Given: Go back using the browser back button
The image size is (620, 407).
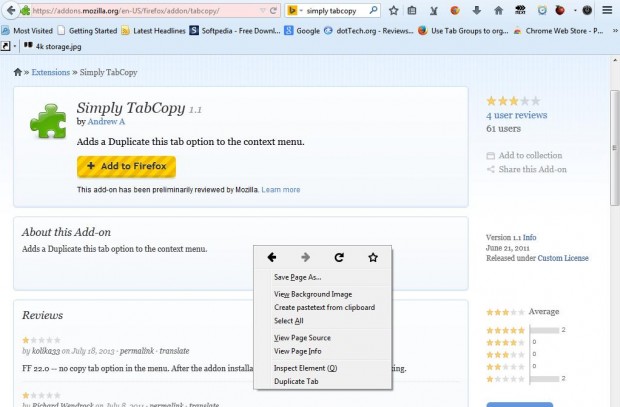Looking at the screenshot, I should (x=11, y=10).
